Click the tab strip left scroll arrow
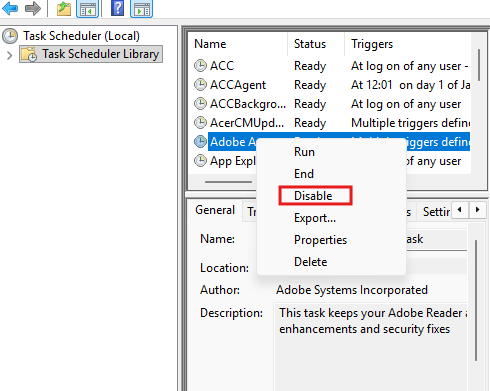Viewport: 490px width, 391px height. [460, 210]
